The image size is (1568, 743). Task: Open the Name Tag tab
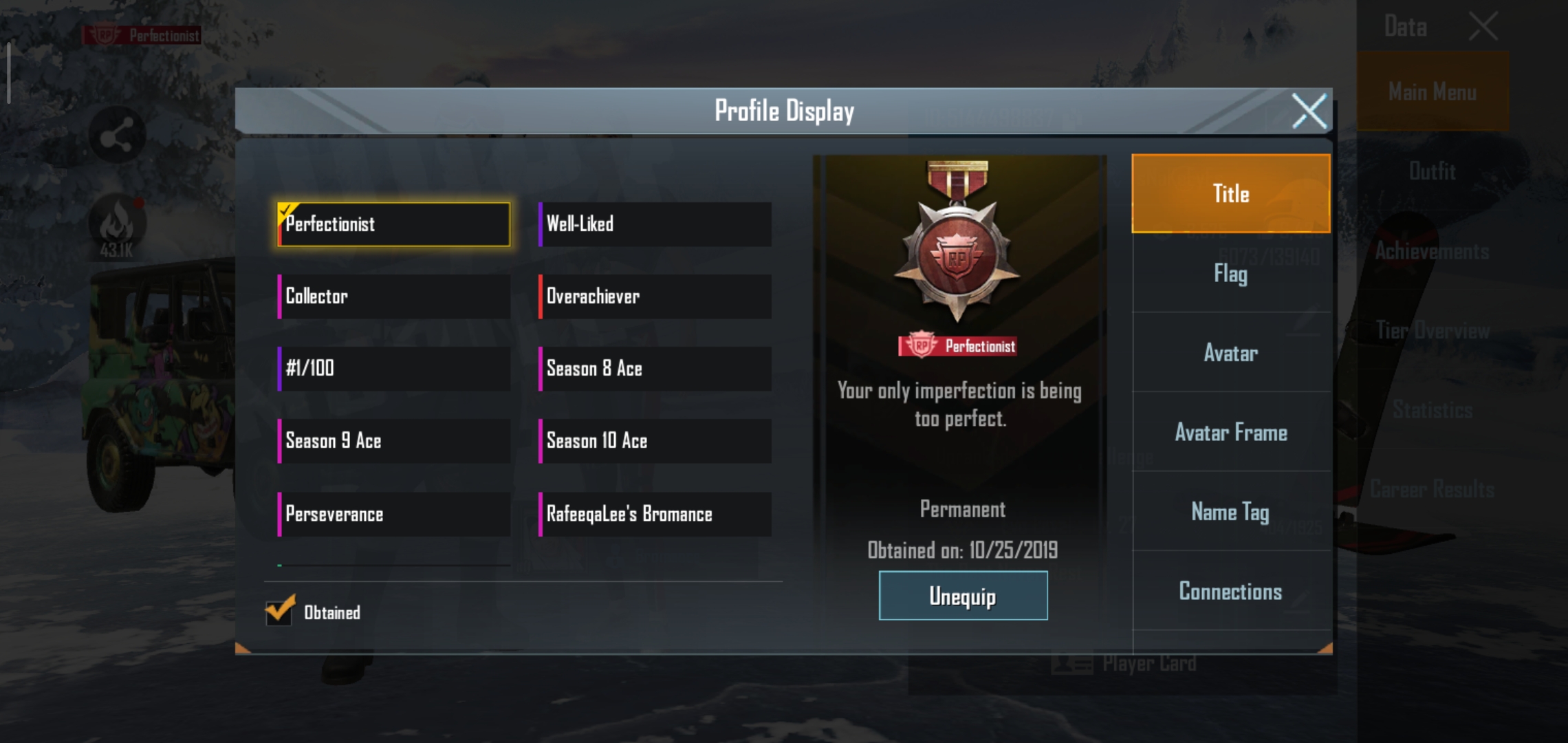pos(1231,511)
